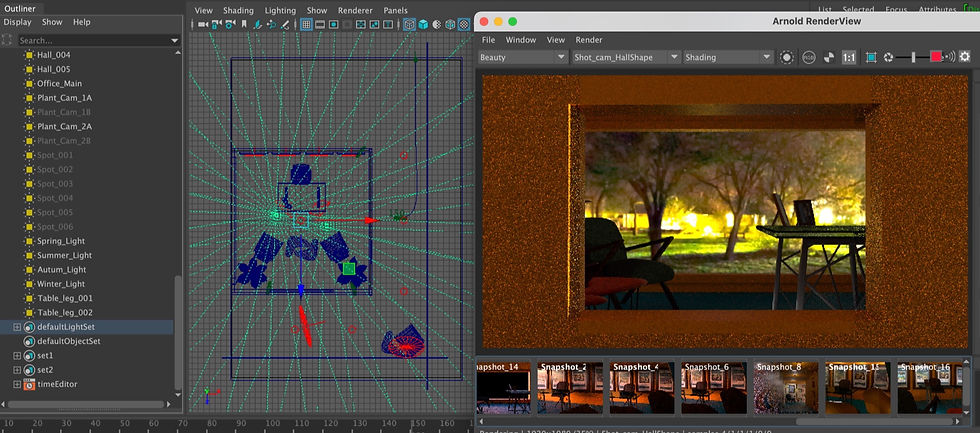The image size is (980, 433).
Task: Open the Outliner Show menu
Action: pos(52,22)
